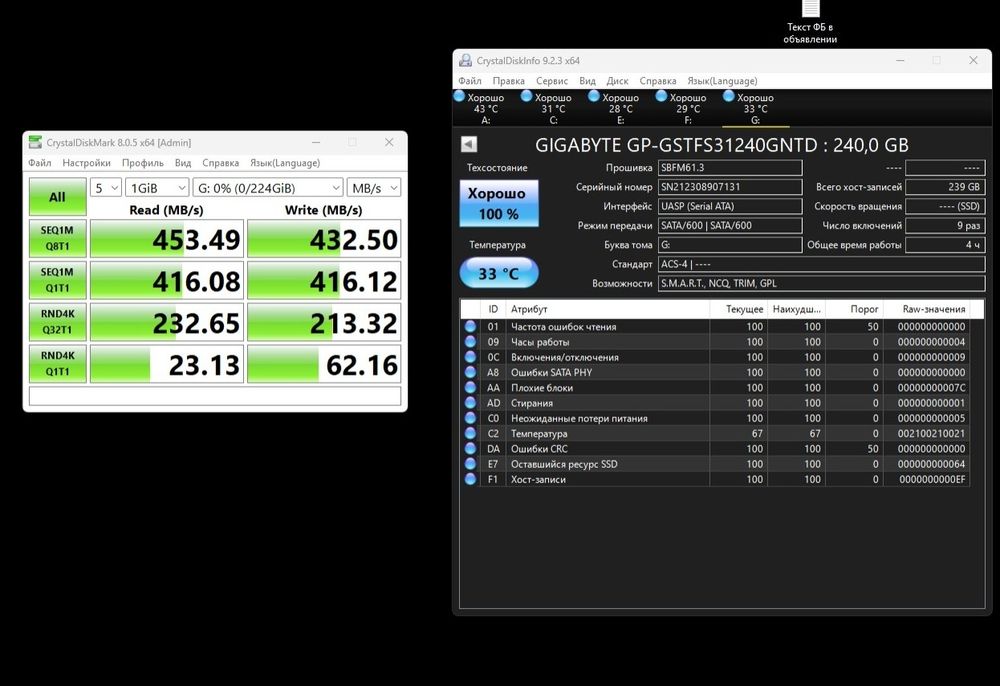
Task: Click the 62.16 random write result
Action: point(324,364)
